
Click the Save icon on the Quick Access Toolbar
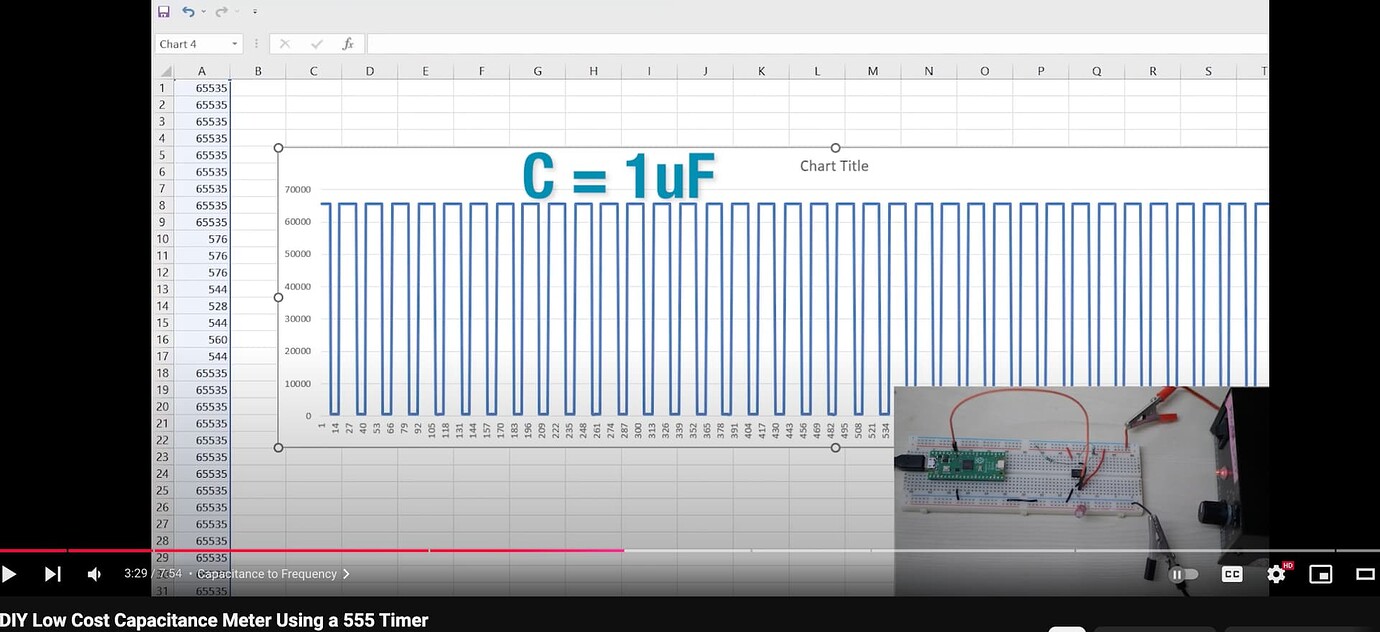(x=163, y=11)
